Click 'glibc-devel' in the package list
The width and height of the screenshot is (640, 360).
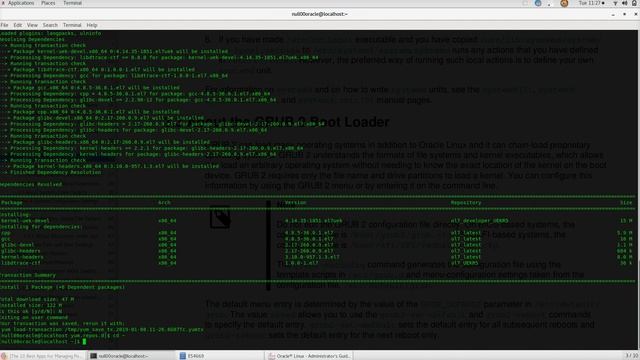coord(18,245)
